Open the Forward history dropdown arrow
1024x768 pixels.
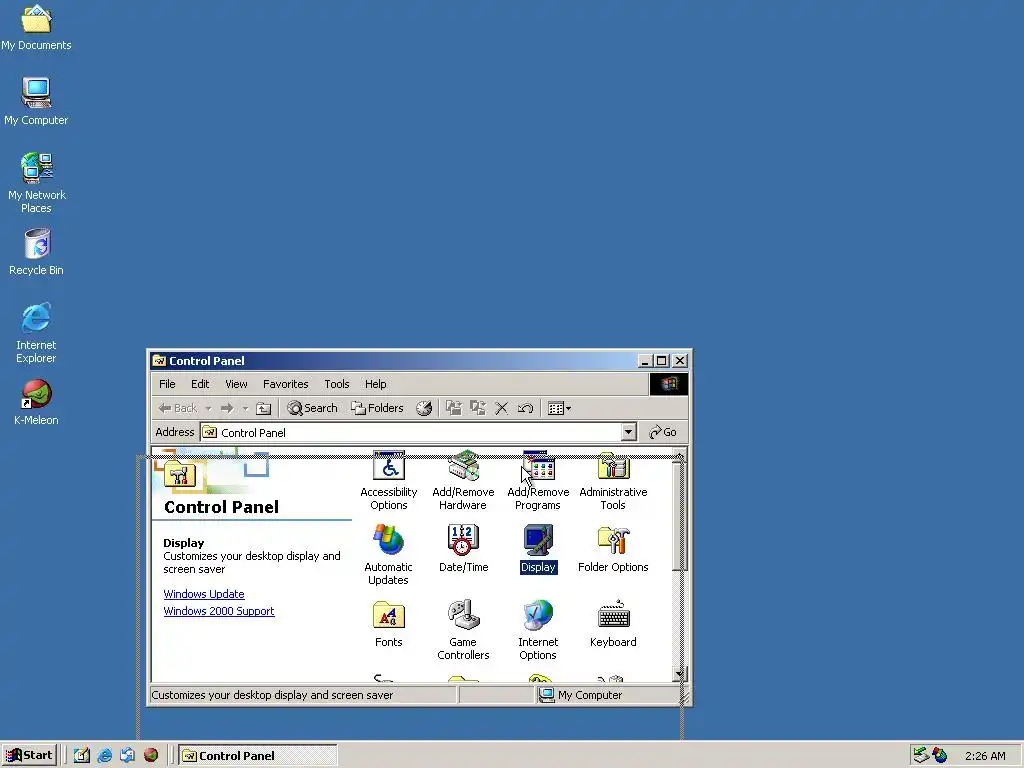pyautogui.click(x=246, y=408)
